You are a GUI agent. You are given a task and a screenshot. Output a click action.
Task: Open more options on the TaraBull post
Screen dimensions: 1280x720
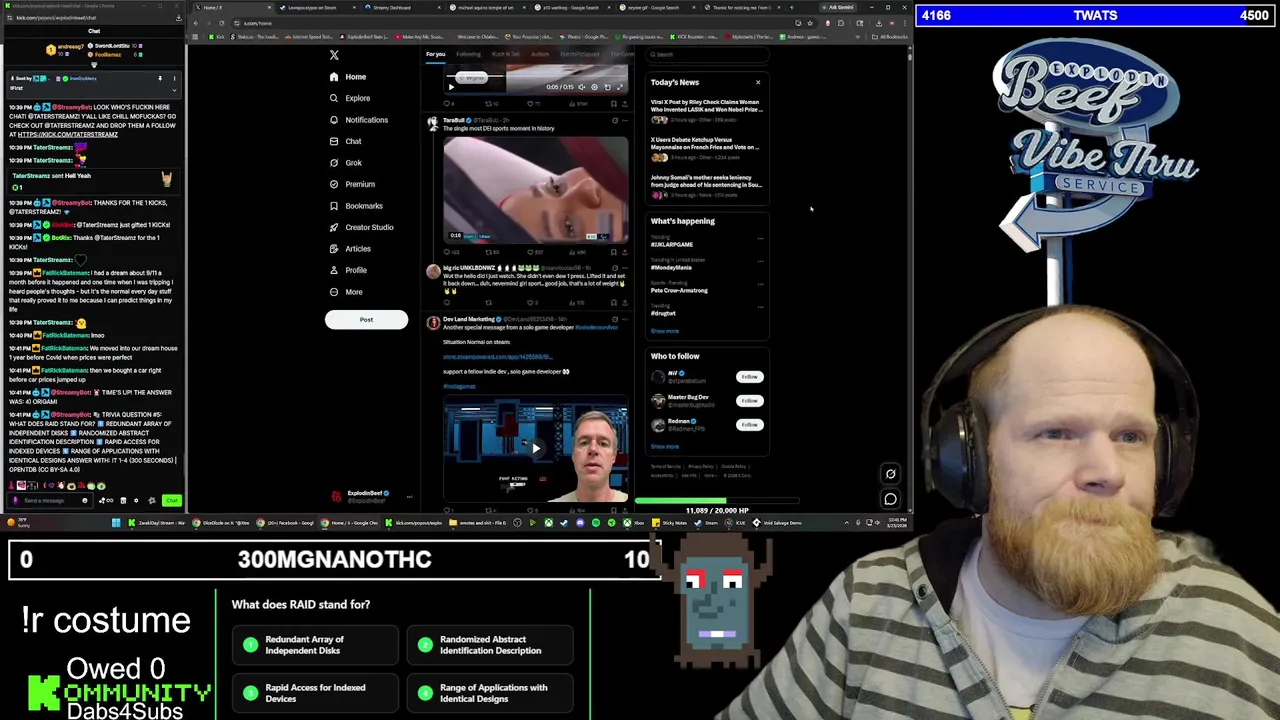625,120
